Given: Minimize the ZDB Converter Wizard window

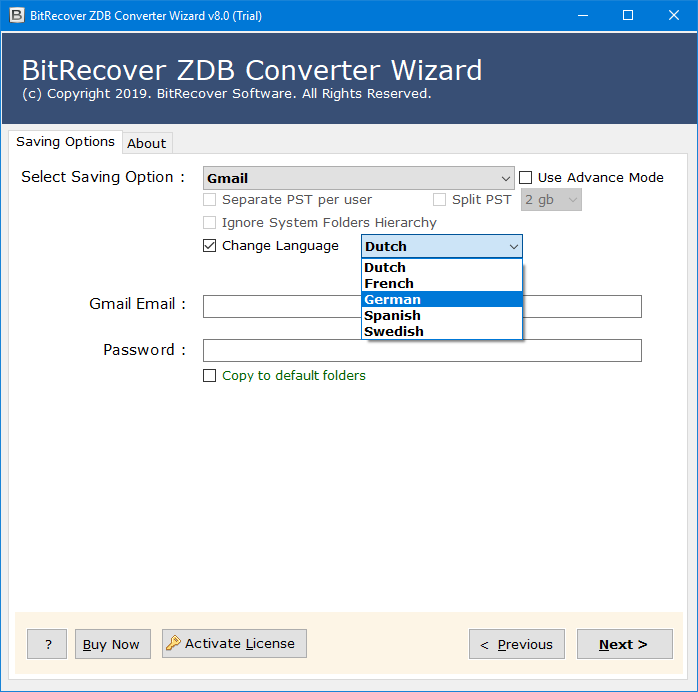Looking at the screenshot, I should 583,16.
